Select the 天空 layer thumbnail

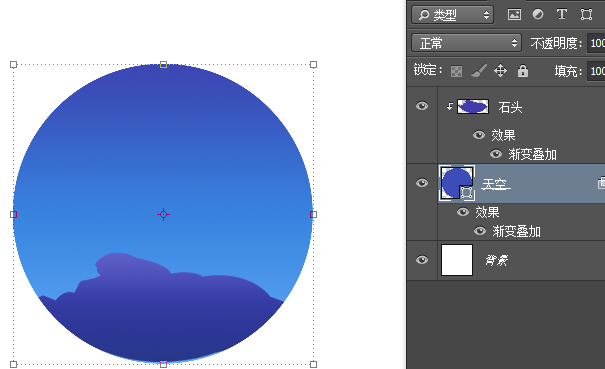tap(457, 183)
